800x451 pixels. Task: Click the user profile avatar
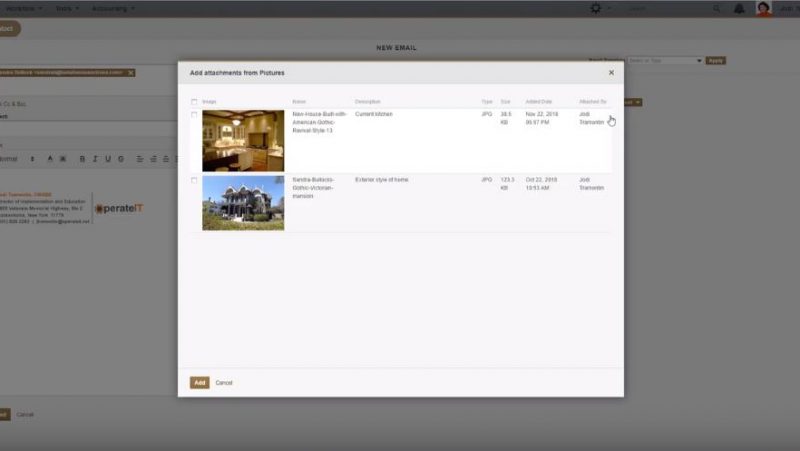(763, 9)
